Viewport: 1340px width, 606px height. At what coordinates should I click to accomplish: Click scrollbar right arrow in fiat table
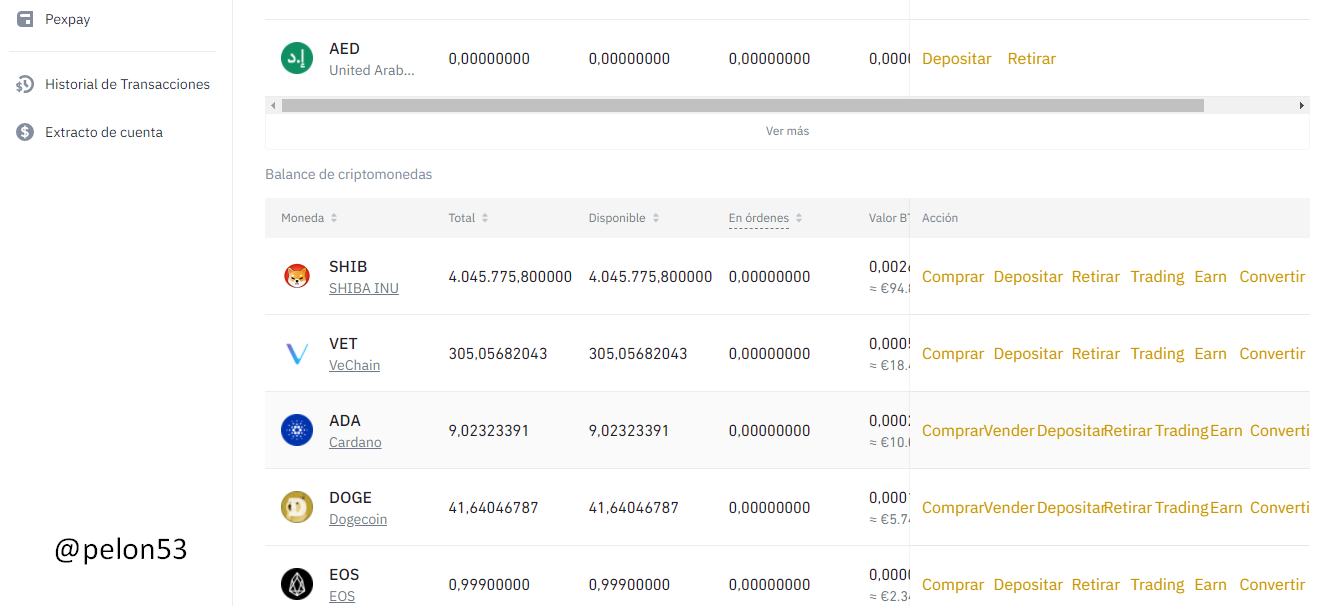[1301, 105]
